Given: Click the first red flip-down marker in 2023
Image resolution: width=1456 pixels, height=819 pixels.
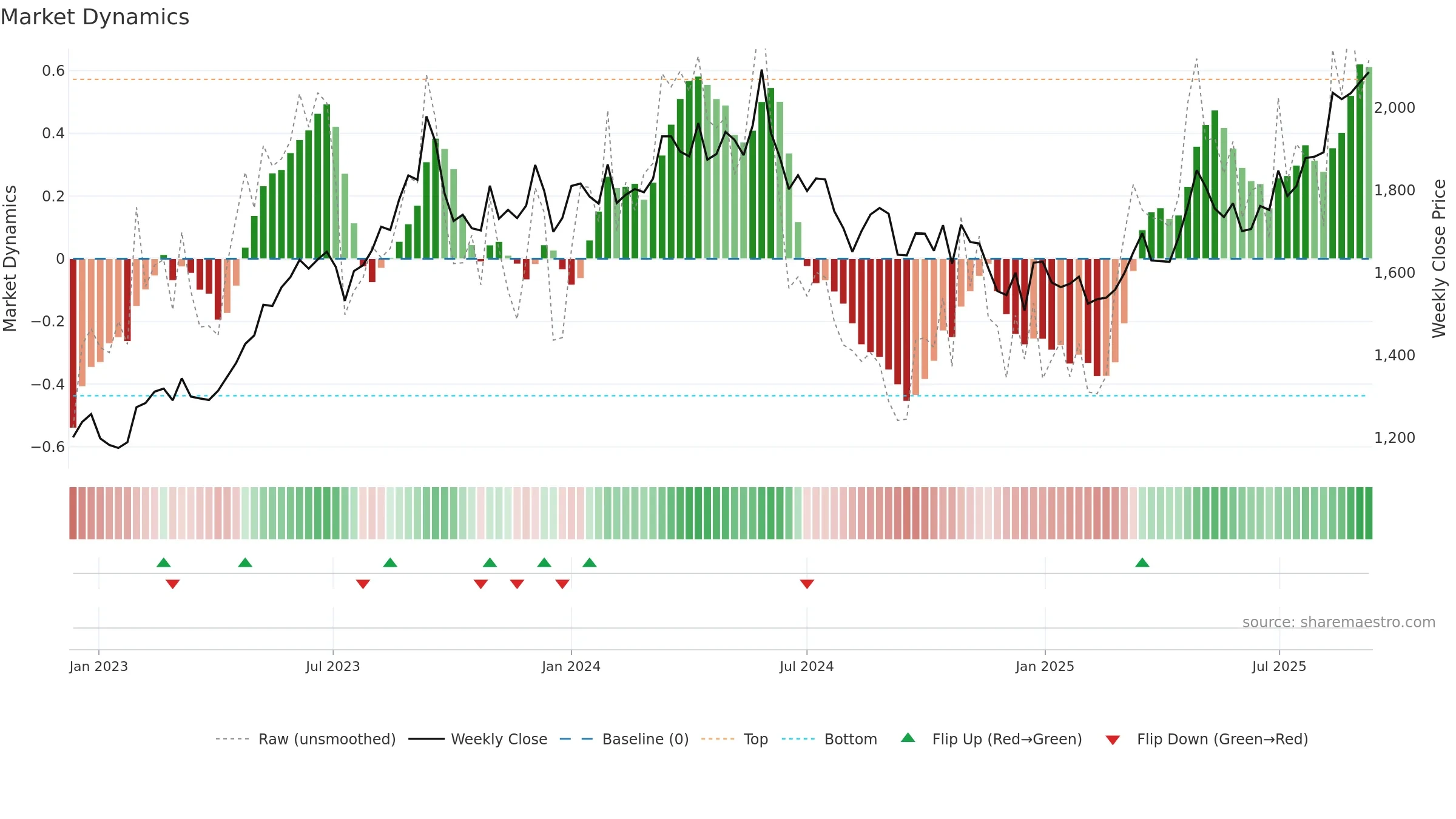Looking at the screenshot, I should tap(173, 584).
